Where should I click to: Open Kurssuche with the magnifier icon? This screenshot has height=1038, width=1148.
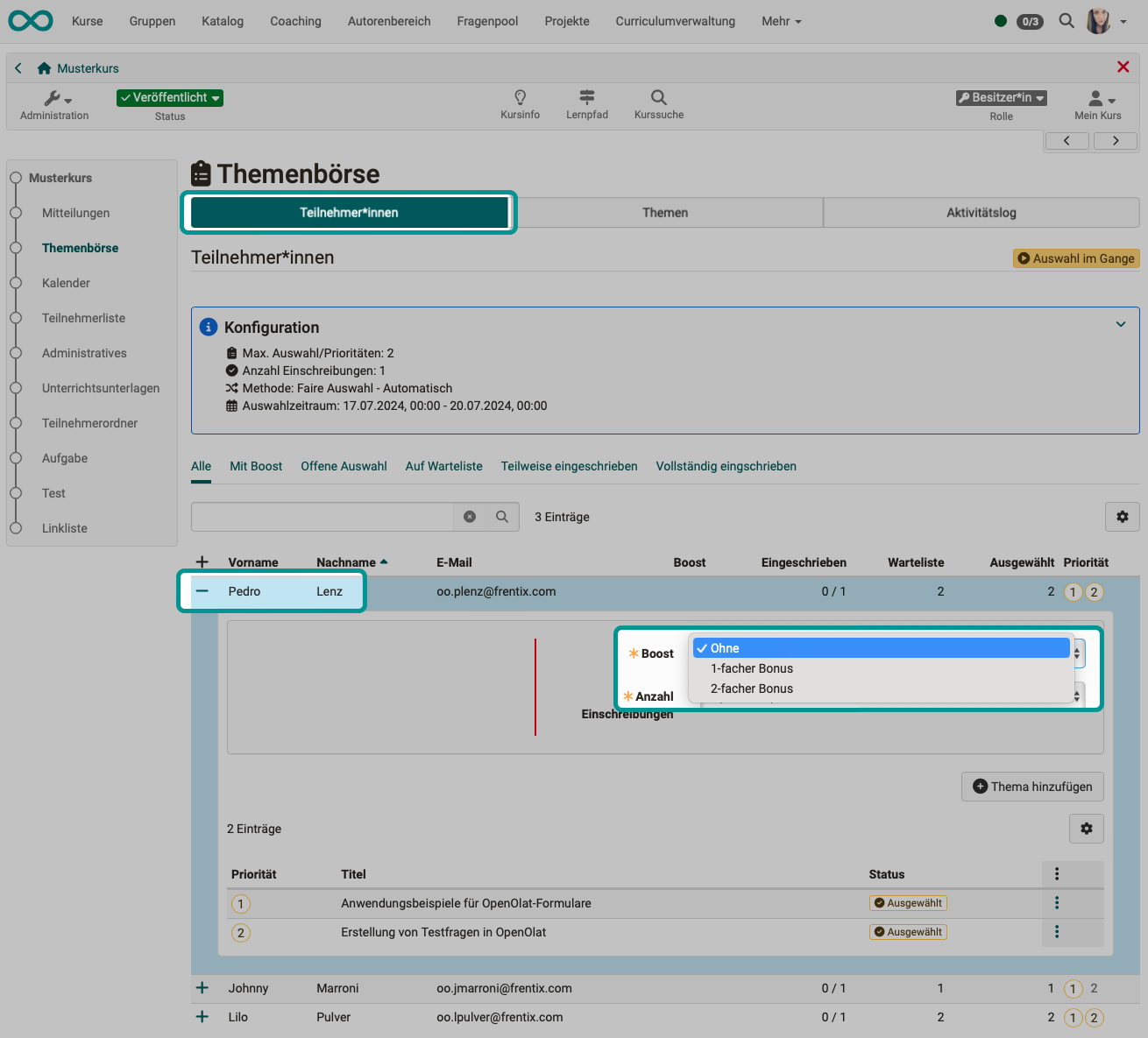[657, 99]
